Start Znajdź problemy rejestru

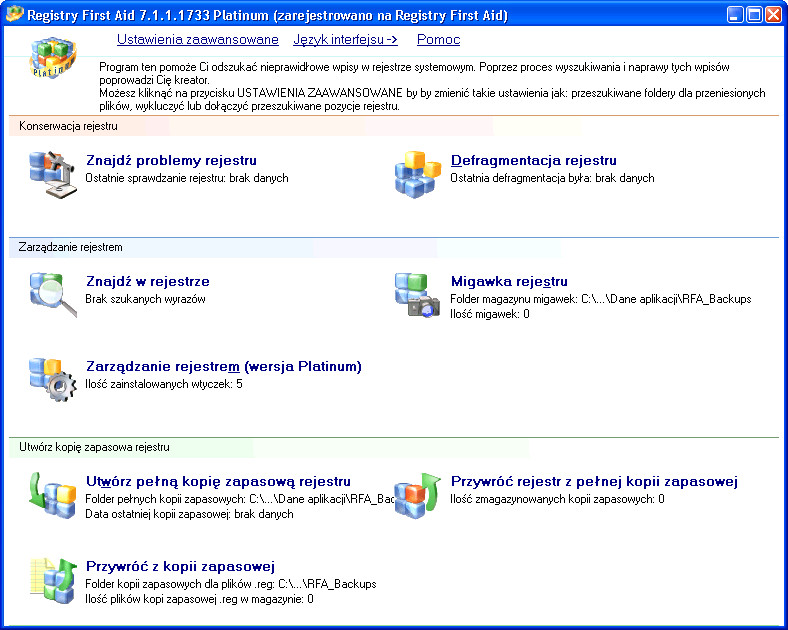point(171,160)
